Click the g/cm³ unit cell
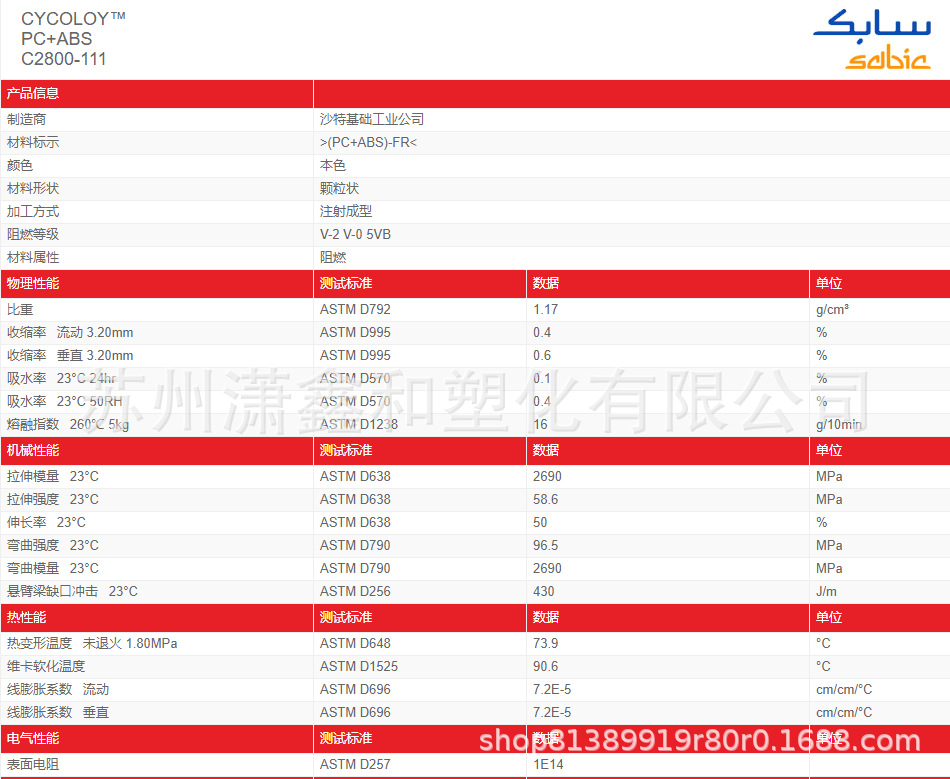 point(832,310)
